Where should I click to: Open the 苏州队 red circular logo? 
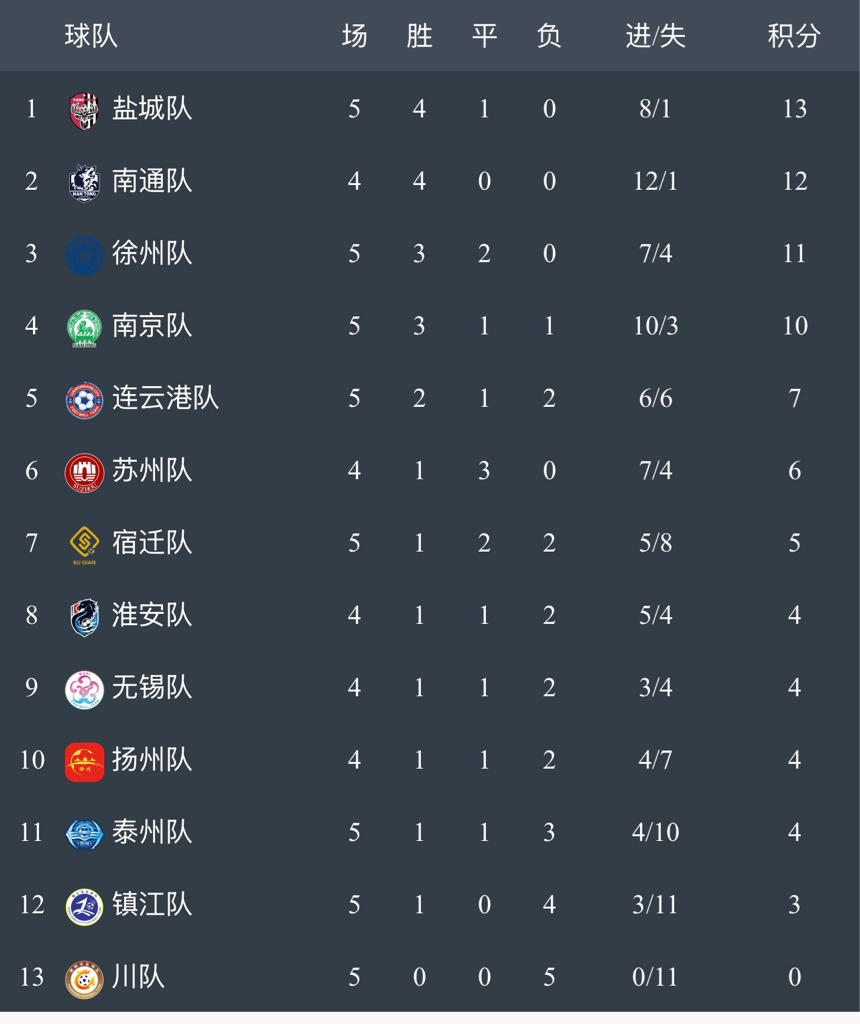84,473
